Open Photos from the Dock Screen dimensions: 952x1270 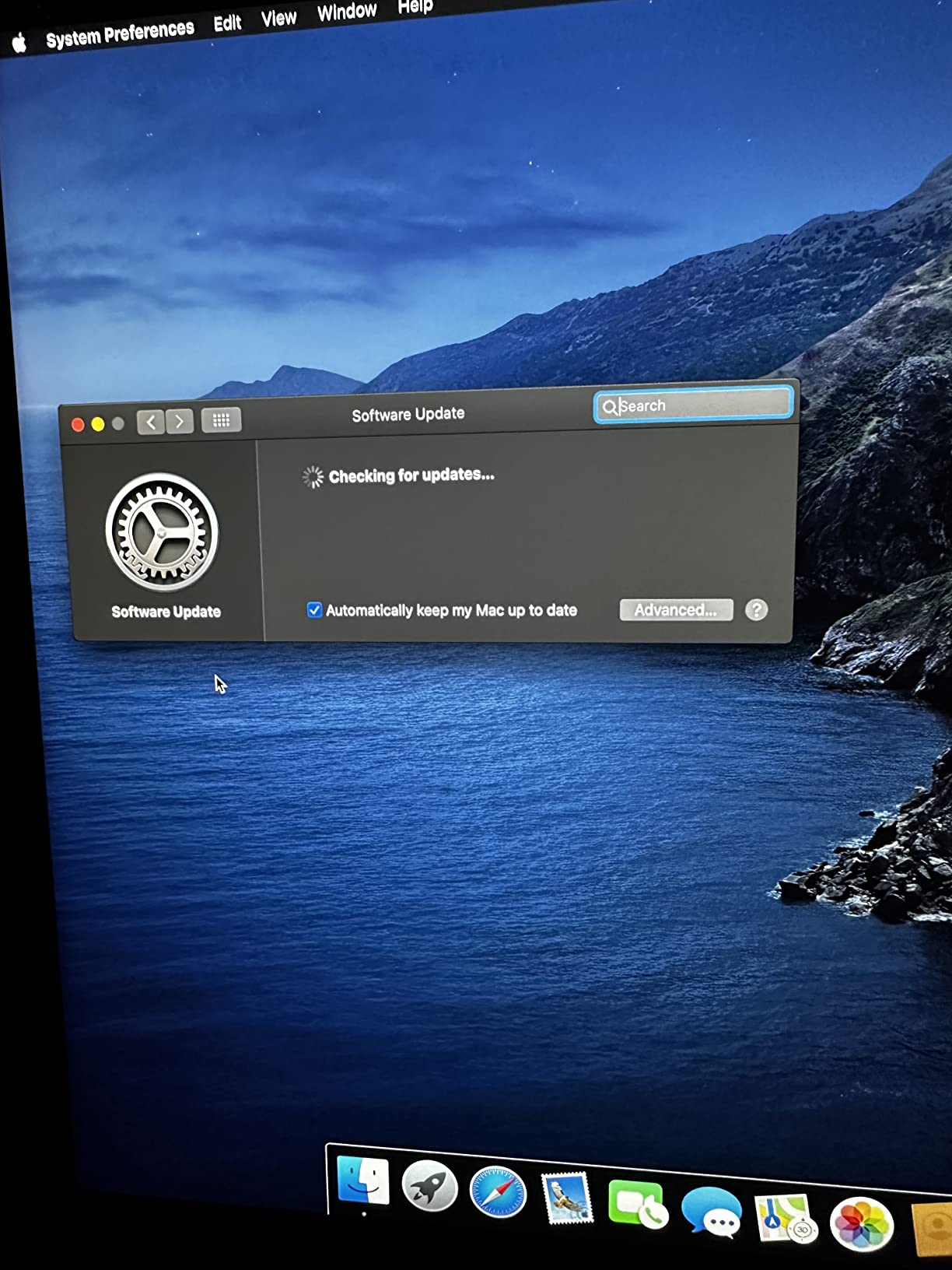tap(861, 1224)
